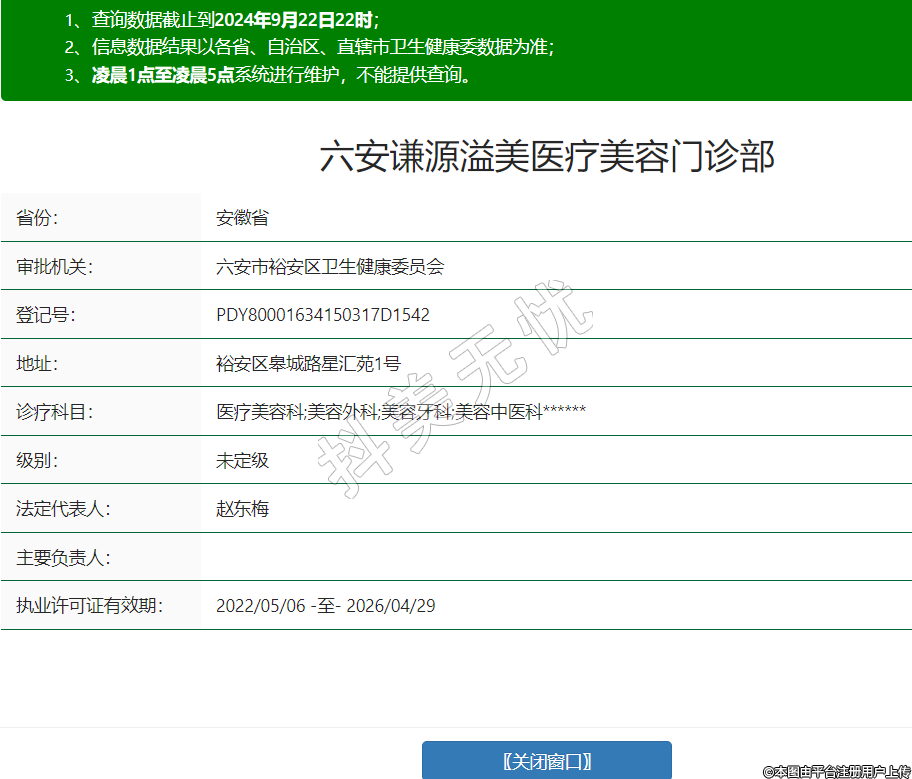Select the registration number PDY80001634150317D1542
Viewport: 912px width, 779px height.
click(323, 315)
